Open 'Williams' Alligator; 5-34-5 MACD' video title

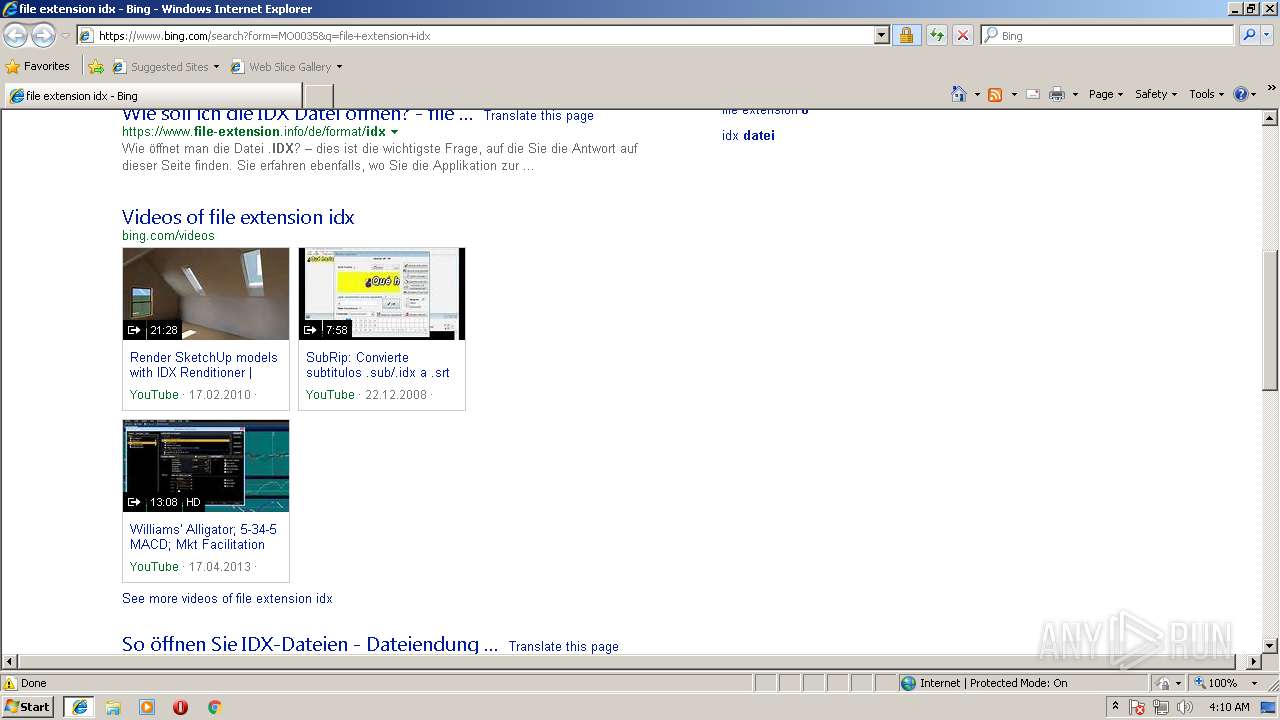(203, 537)
